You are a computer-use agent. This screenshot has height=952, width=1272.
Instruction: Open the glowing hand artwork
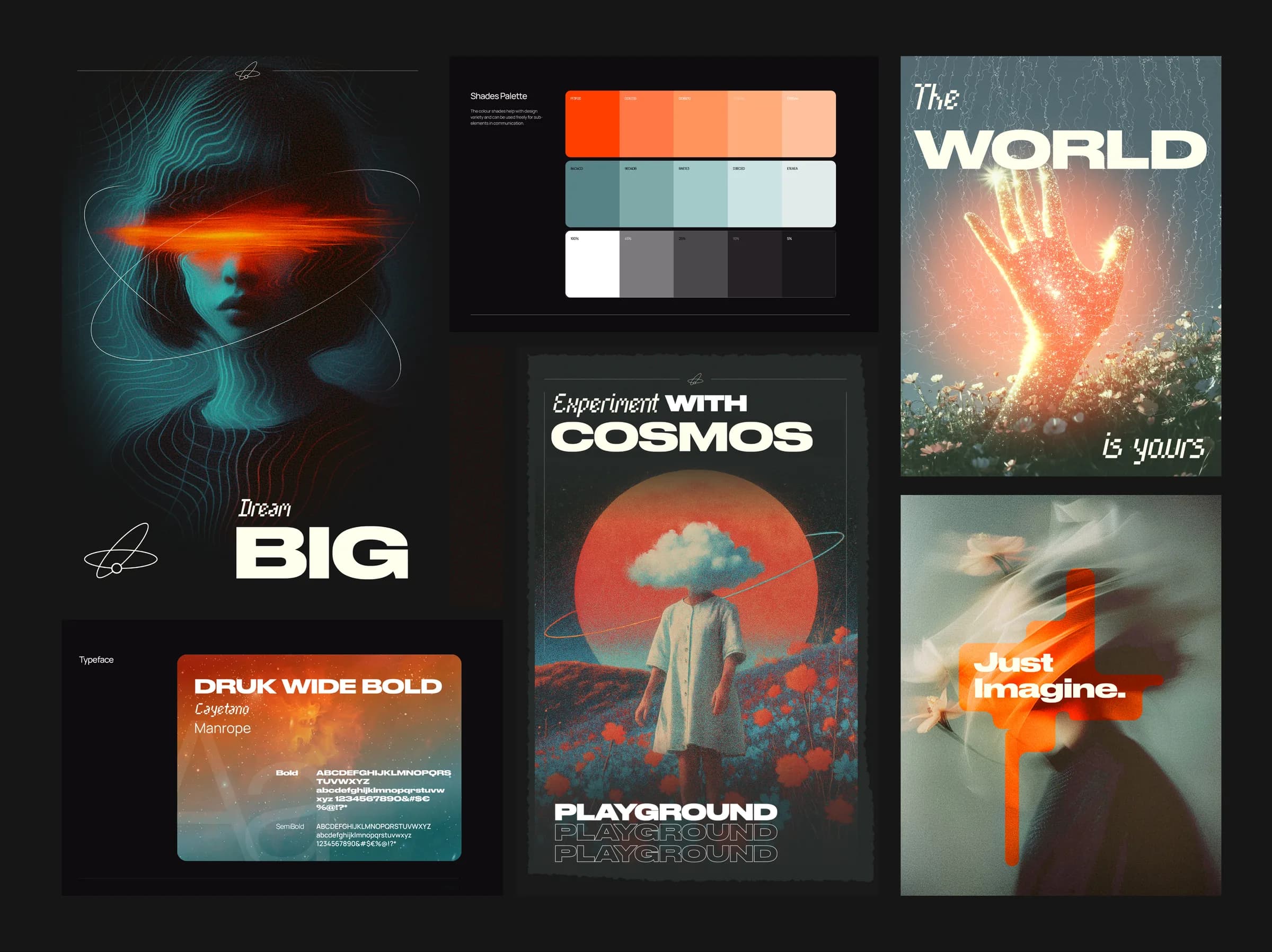pyautogui.click(x=1061, y=265)
